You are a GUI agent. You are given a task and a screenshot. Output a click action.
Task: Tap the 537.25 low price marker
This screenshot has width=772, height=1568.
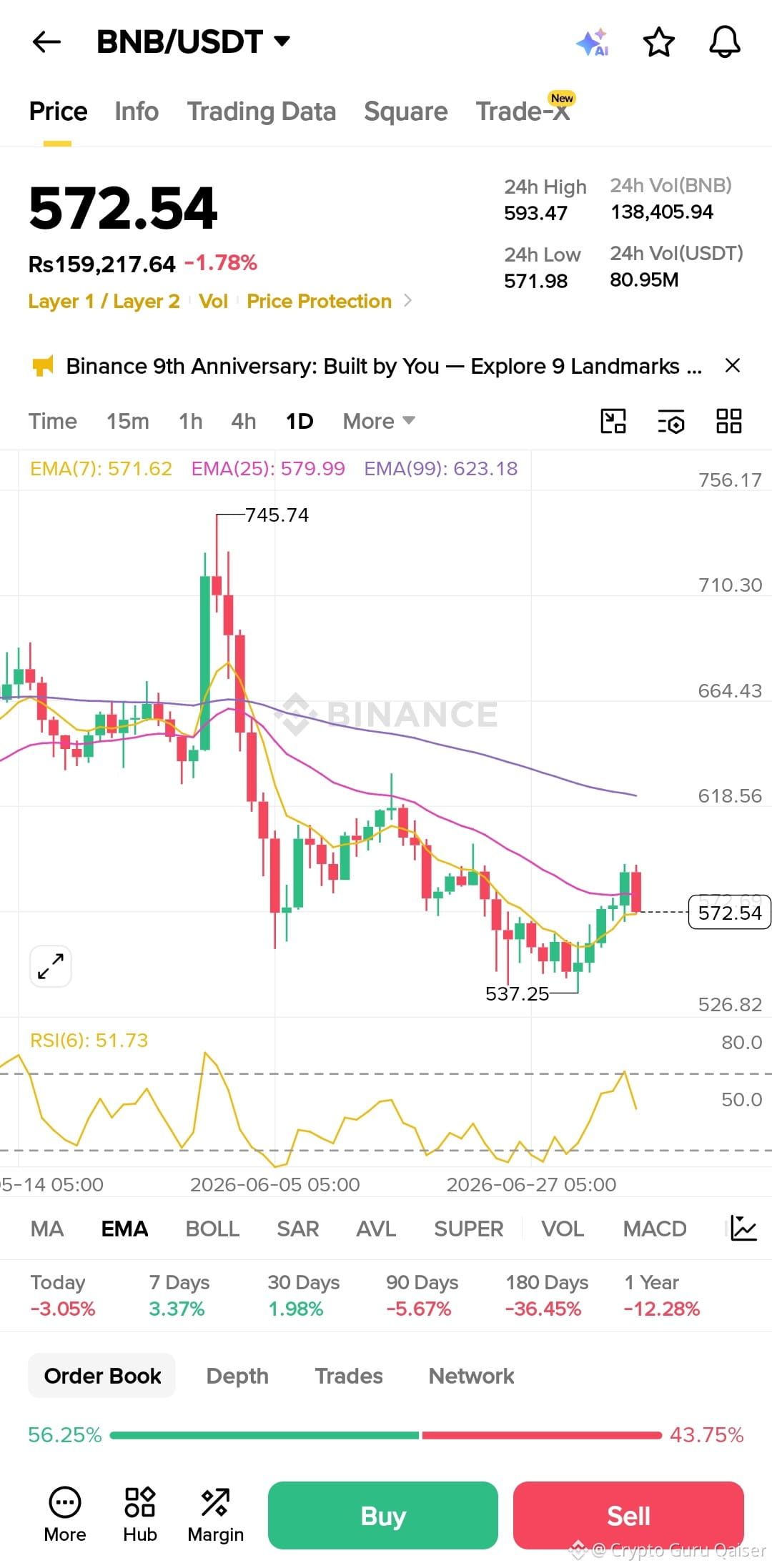(x=517, y=993)
